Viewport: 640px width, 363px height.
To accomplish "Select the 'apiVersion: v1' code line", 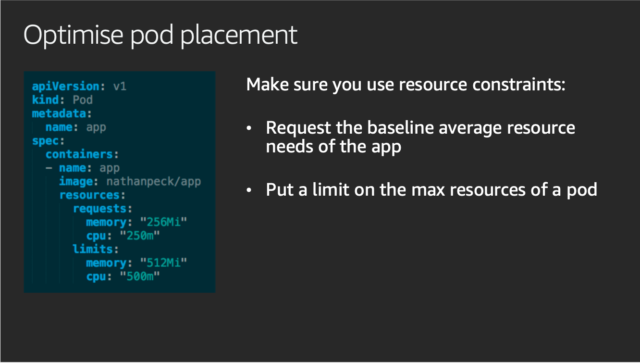I will [x=79, y=86].
